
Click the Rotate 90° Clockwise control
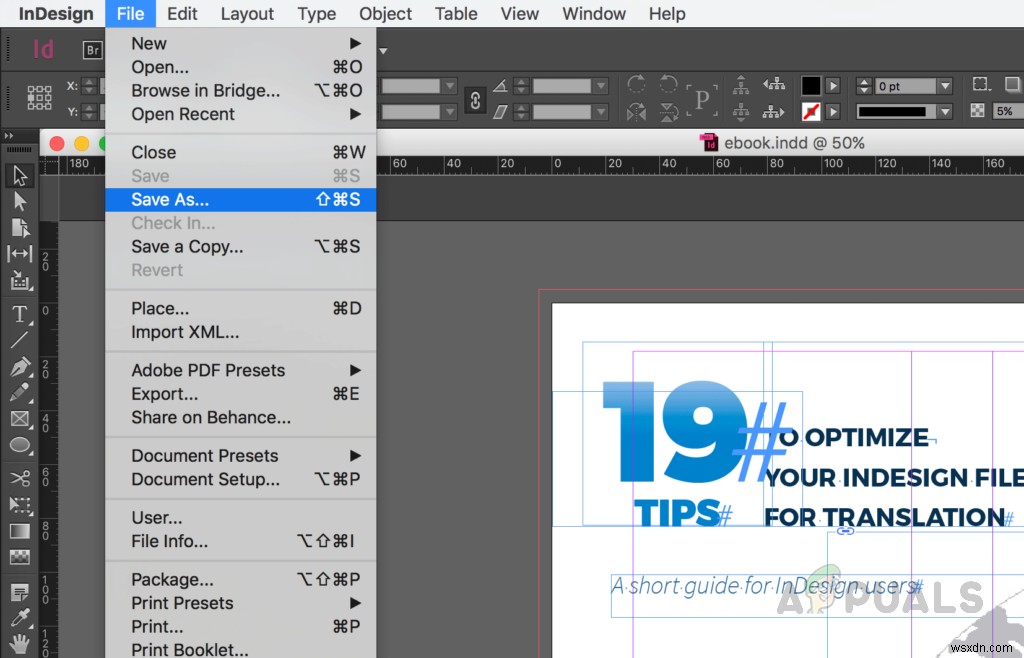(x=637, y=84)
